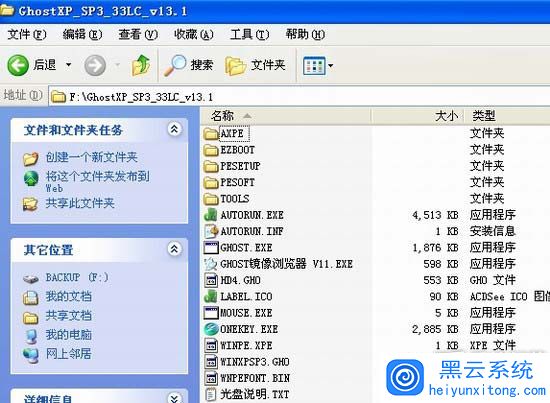
Task: Open the 收藏(A) menu
Action: [x=194, y=34]
